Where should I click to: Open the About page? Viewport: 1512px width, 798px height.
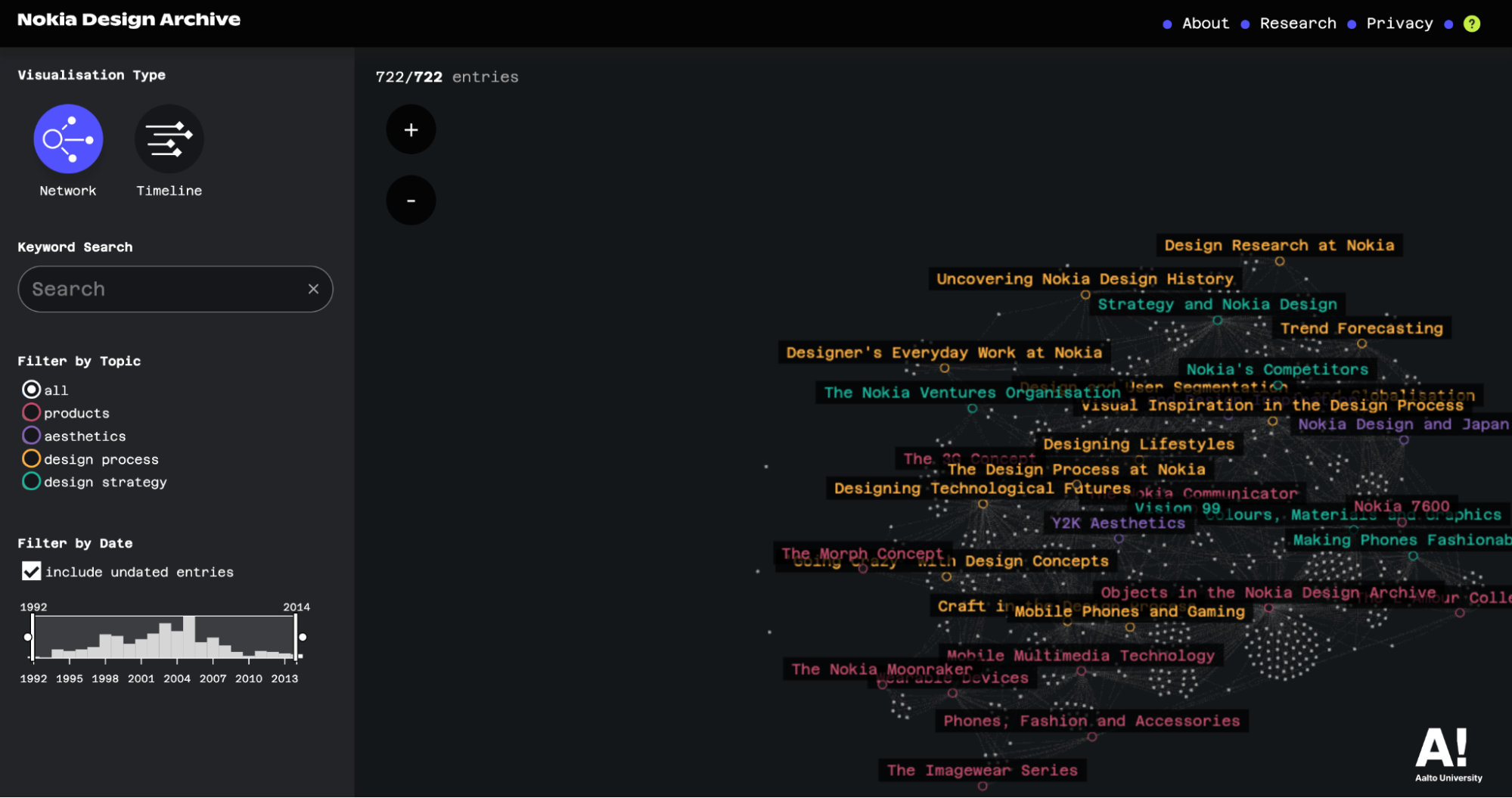pyautogui.click(x=1205, y=23)
